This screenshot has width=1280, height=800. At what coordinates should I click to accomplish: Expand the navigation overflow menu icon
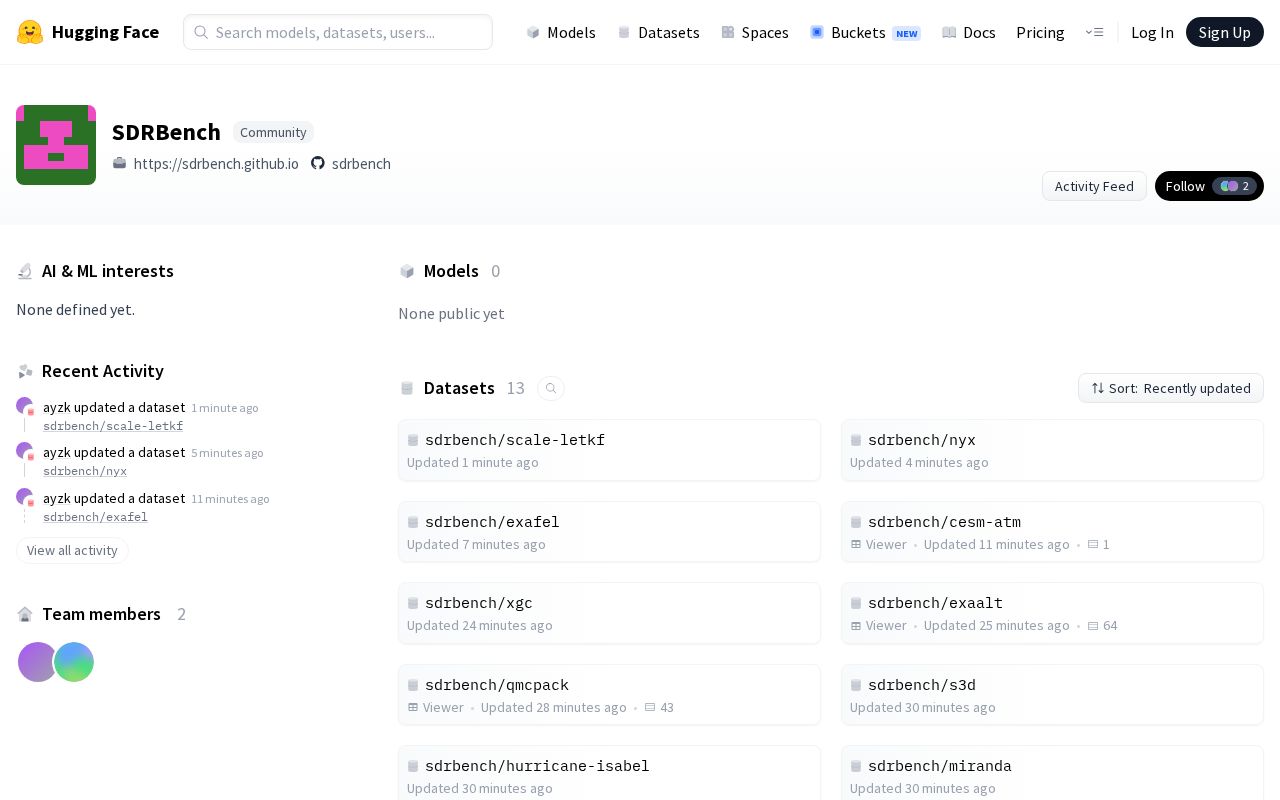coord(1094,32)
